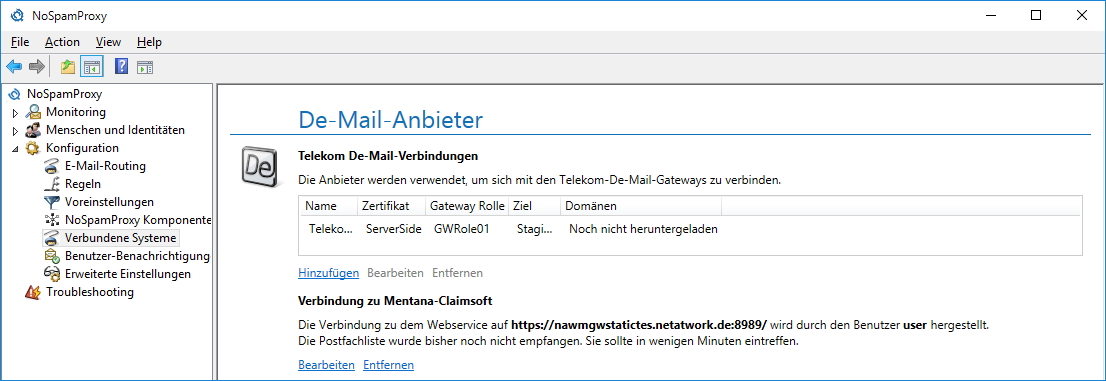Click the Konfiguration gear icon

tap(33, 148)
